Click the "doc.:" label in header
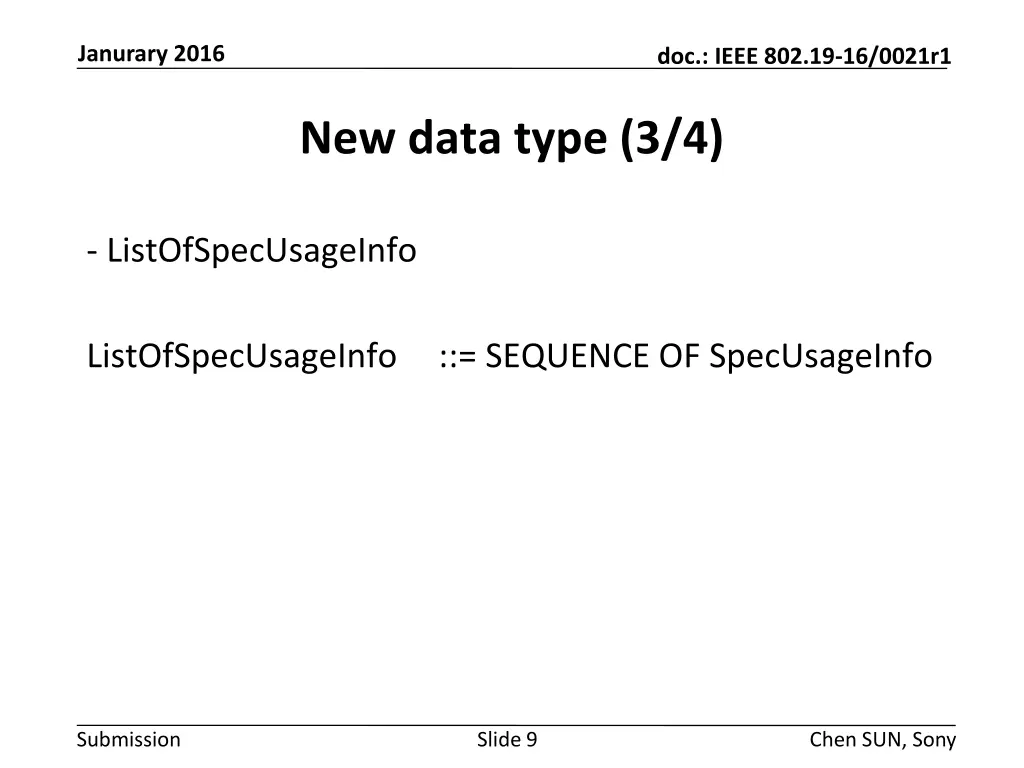The image size is (1024, 768). 682,59
